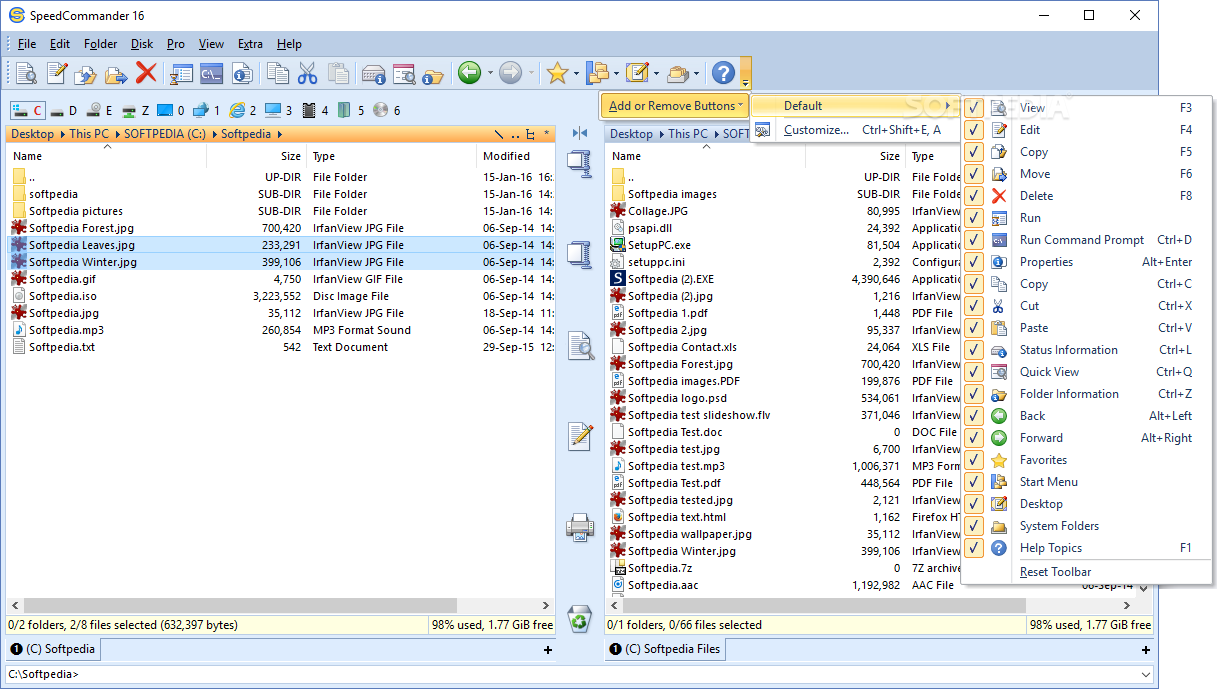This screenshot has height=689, width=1217.
Task: Select drive C in the drive bar
Action: pos(28,110)
